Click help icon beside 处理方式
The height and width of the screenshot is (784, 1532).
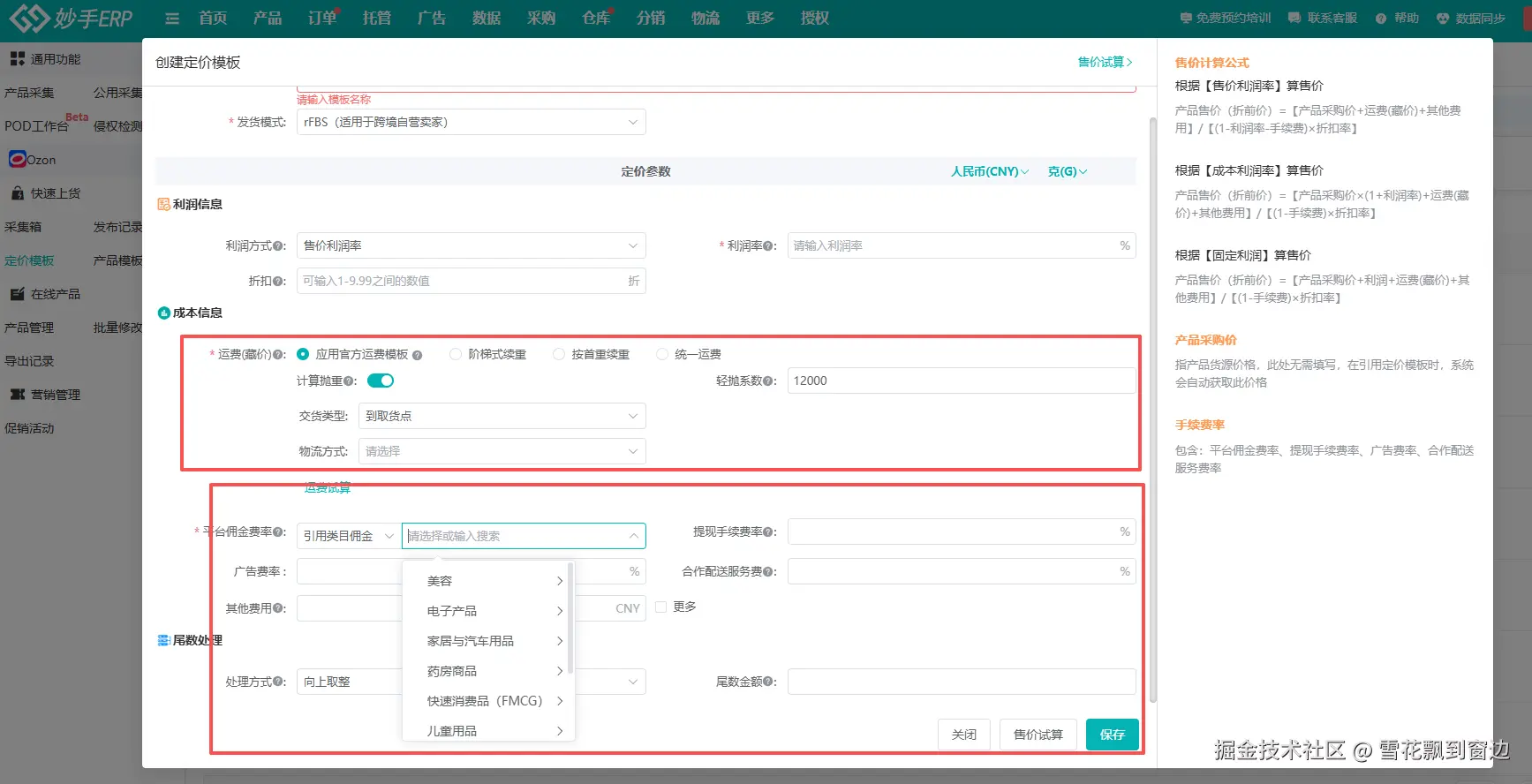click(279, 682)
